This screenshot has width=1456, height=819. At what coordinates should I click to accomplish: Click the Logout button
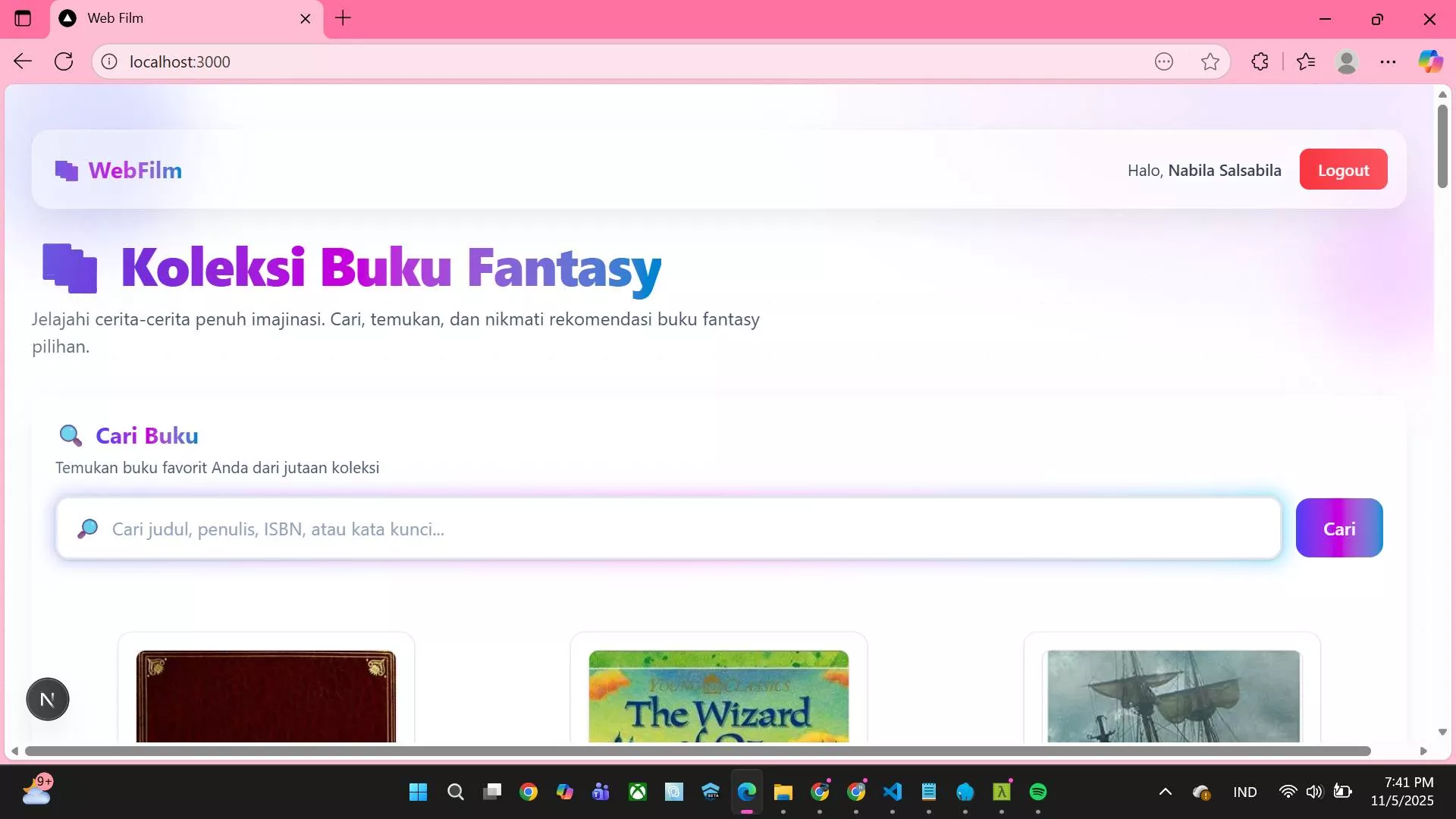point(1343,170)
